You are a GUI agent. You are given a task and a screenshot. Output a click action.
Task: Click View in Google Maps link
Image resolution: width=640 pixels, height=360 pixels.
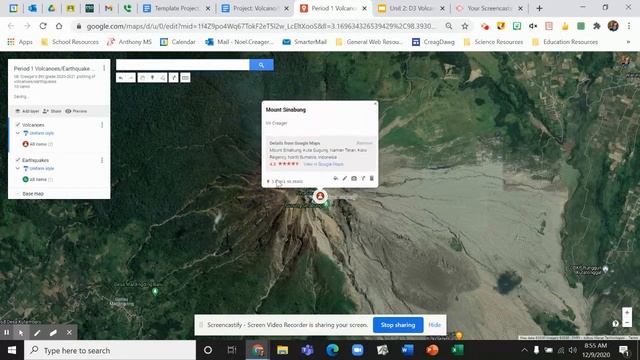click(323, 164)
